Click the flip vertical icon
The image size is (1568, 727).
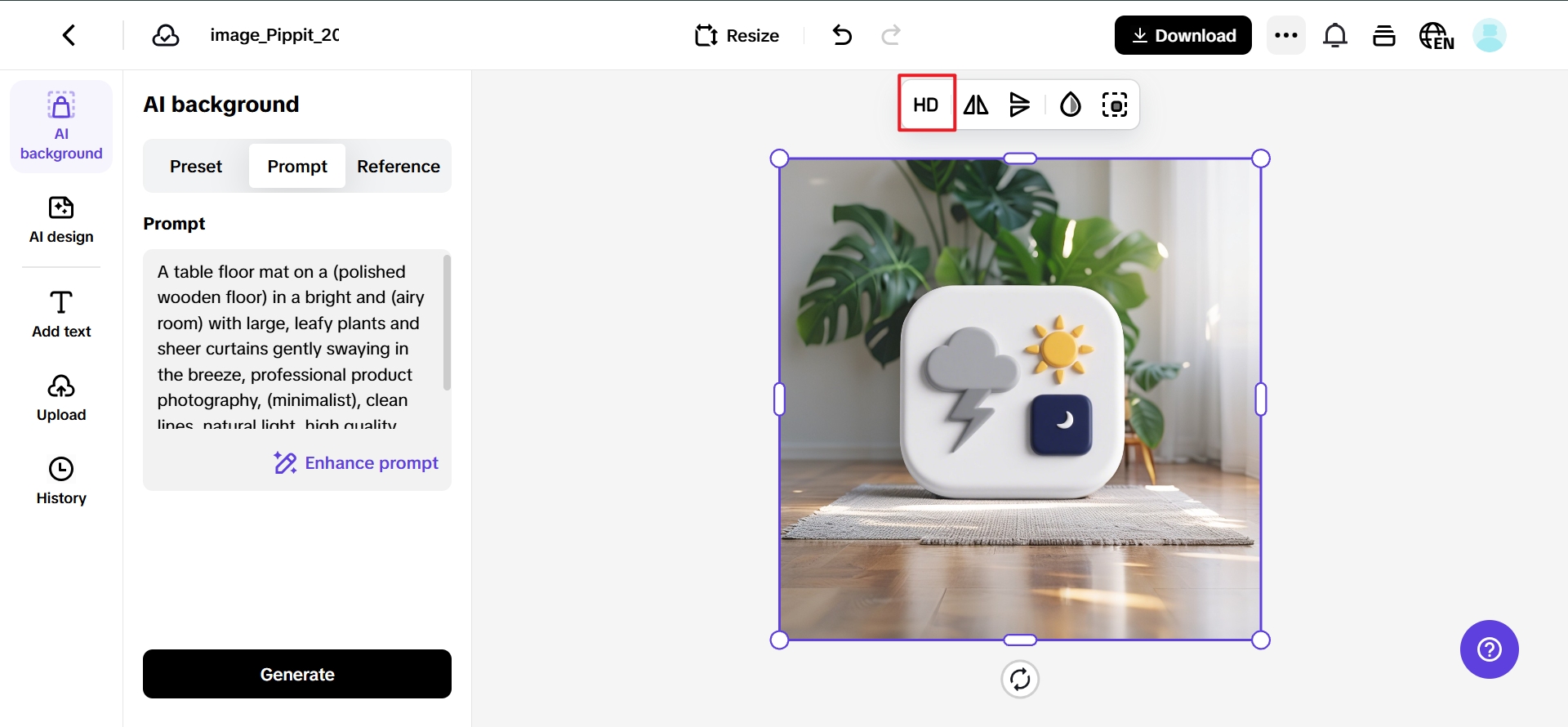pyautogui.click(x=1019, y=105)
